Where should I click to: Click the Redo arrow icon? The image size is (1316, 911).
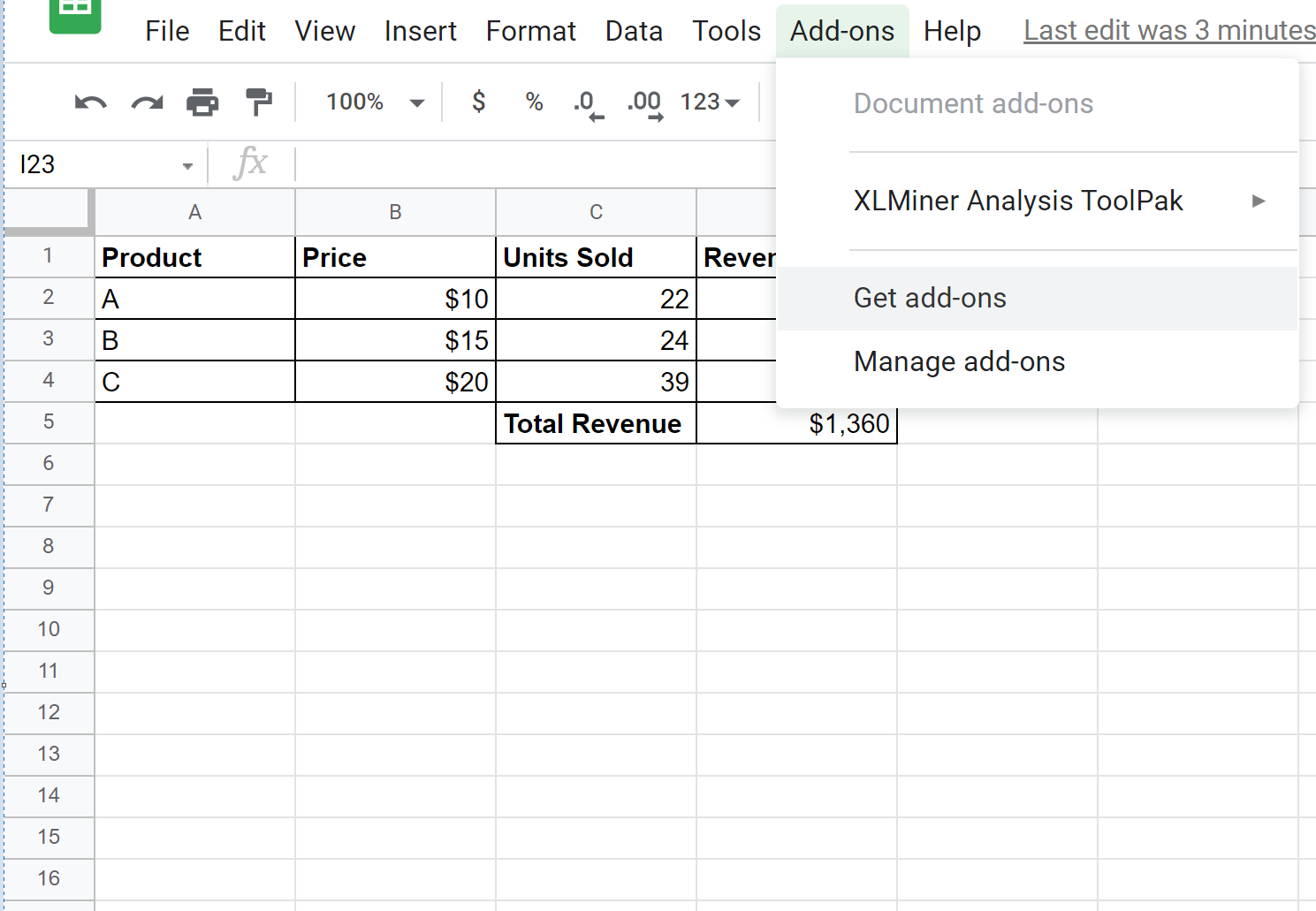tap(147, 102)
